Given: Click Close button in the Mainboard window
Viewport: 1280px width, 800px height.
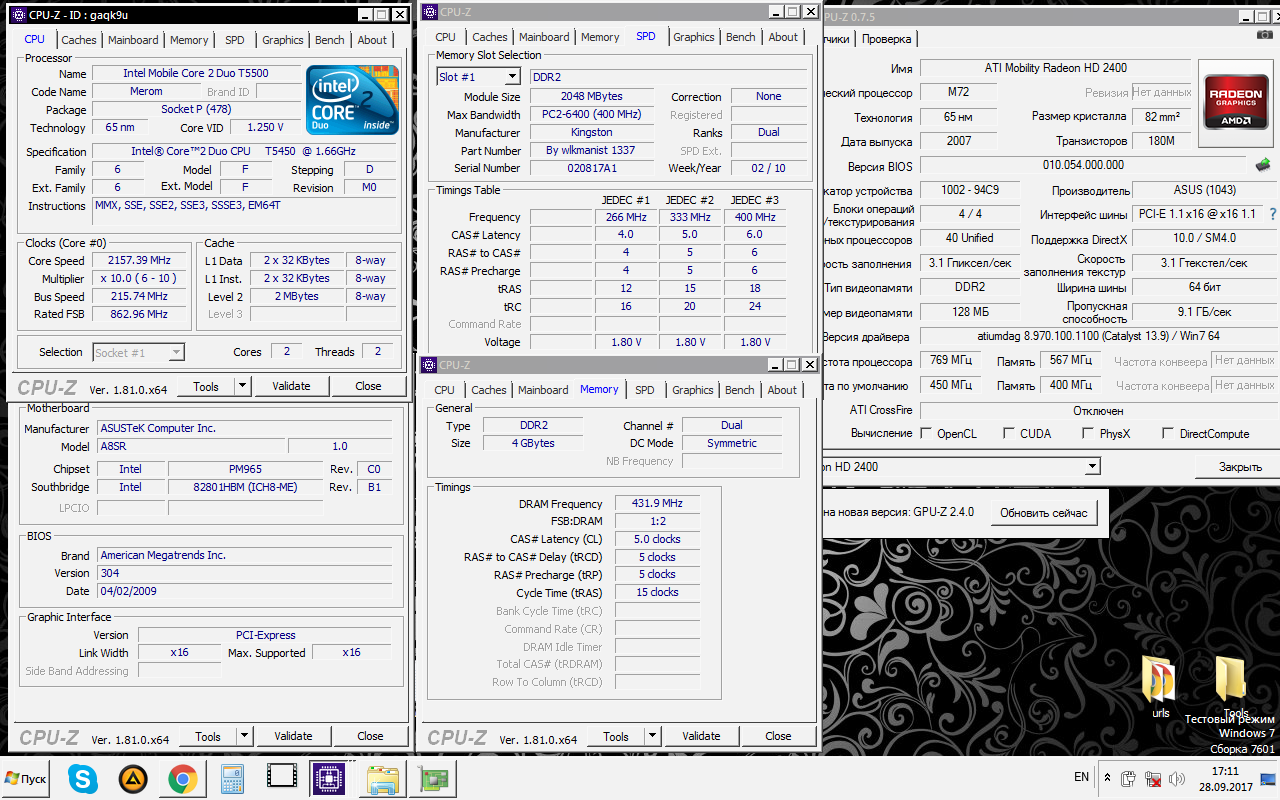Looking at the screenshot, I should [370, 736].
